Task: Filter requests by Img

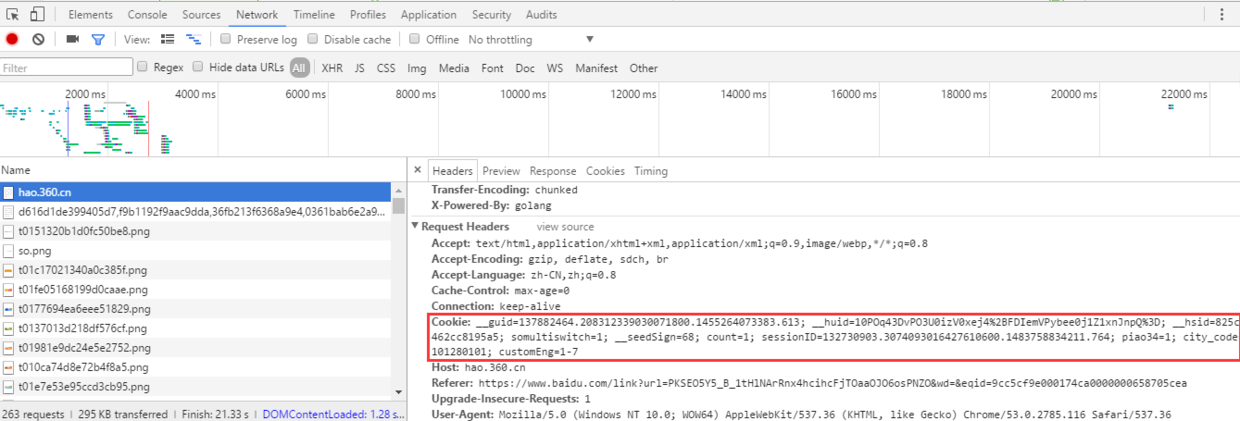Action: point(417,68)
